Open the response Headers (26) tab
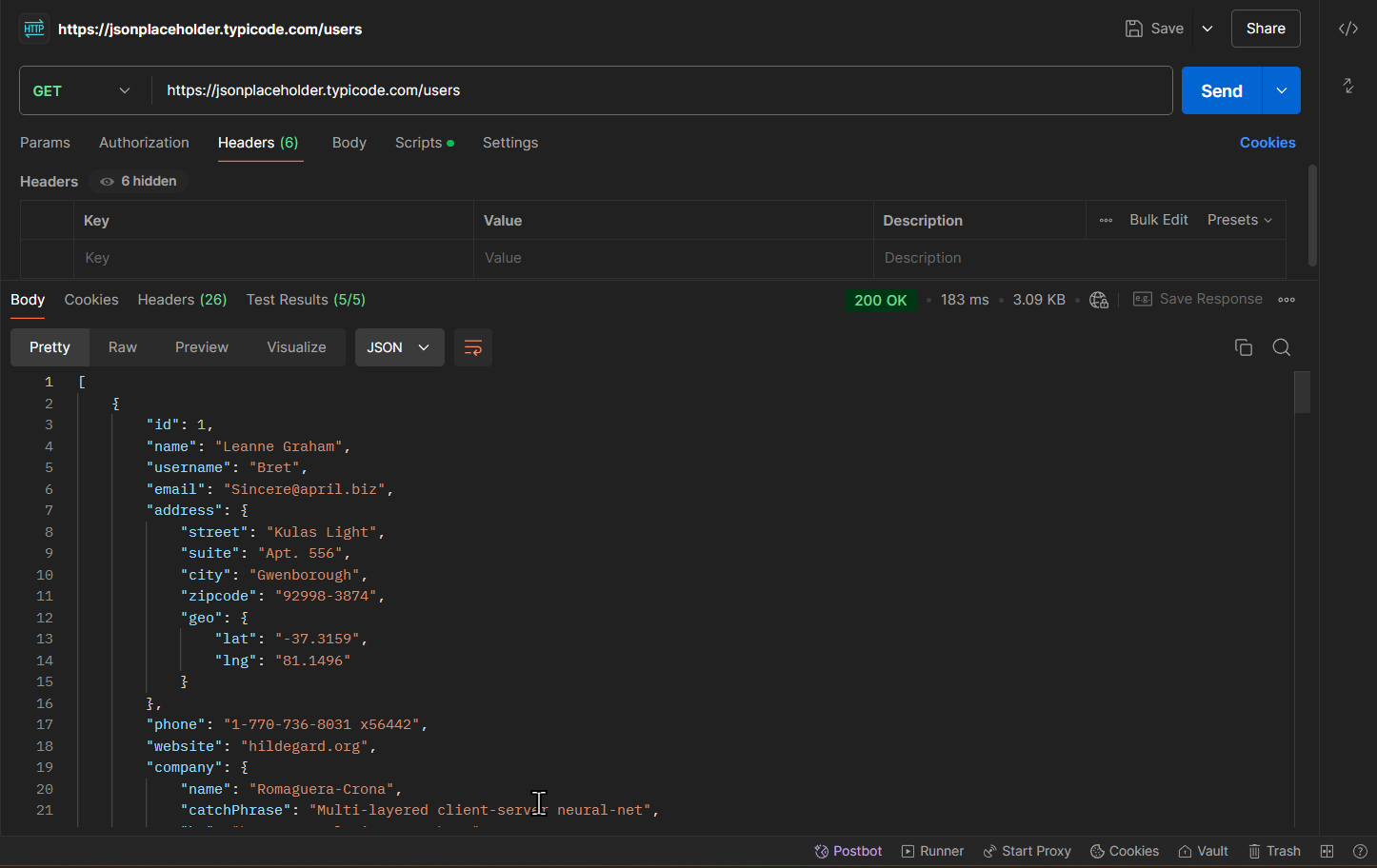This screenshot has height=868, width=1377. (182, 300)
